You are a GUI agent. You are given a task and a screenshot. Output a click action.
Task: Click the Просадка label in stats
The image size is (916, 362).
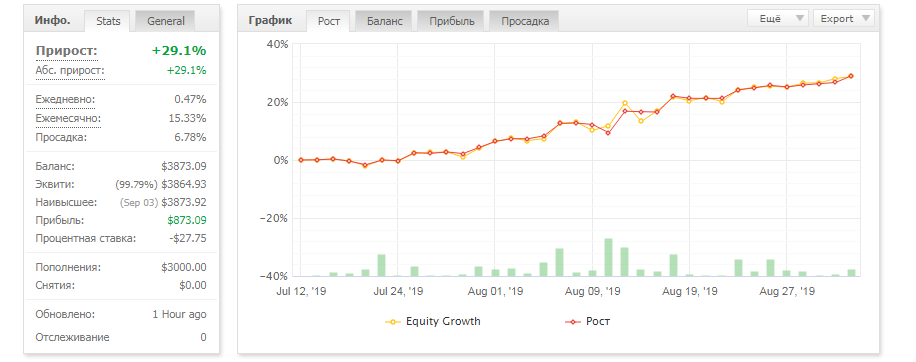click(x=61, y=138)
